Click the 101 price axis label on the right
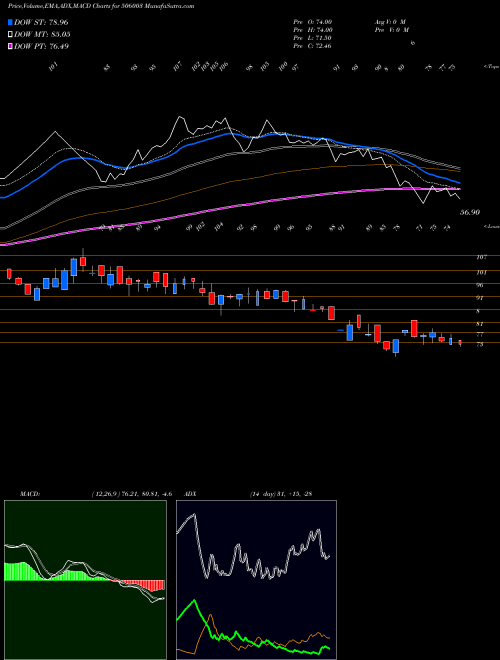The height and width of the screenshot is (660, 500). pyautogui.click(x=482, y=272)
